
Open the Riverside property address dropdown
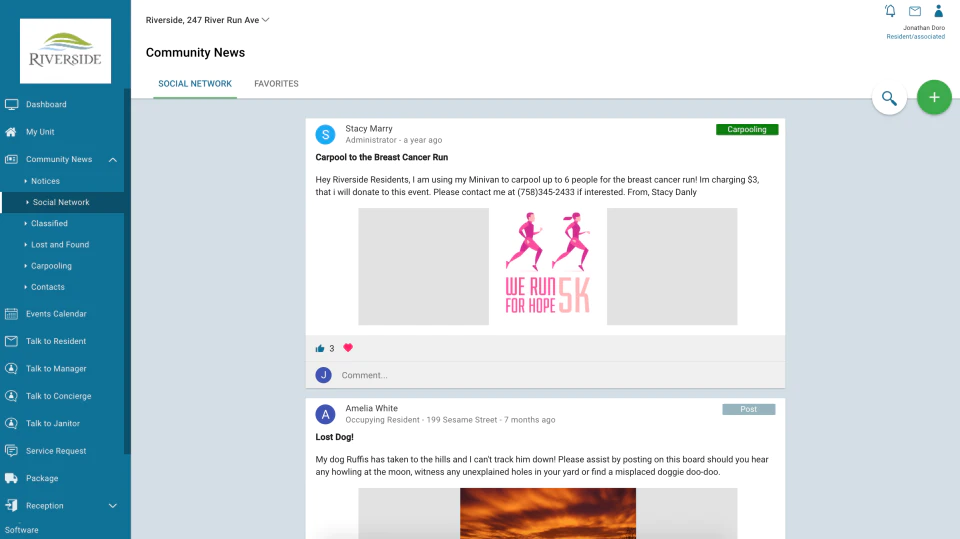point(208,20)
